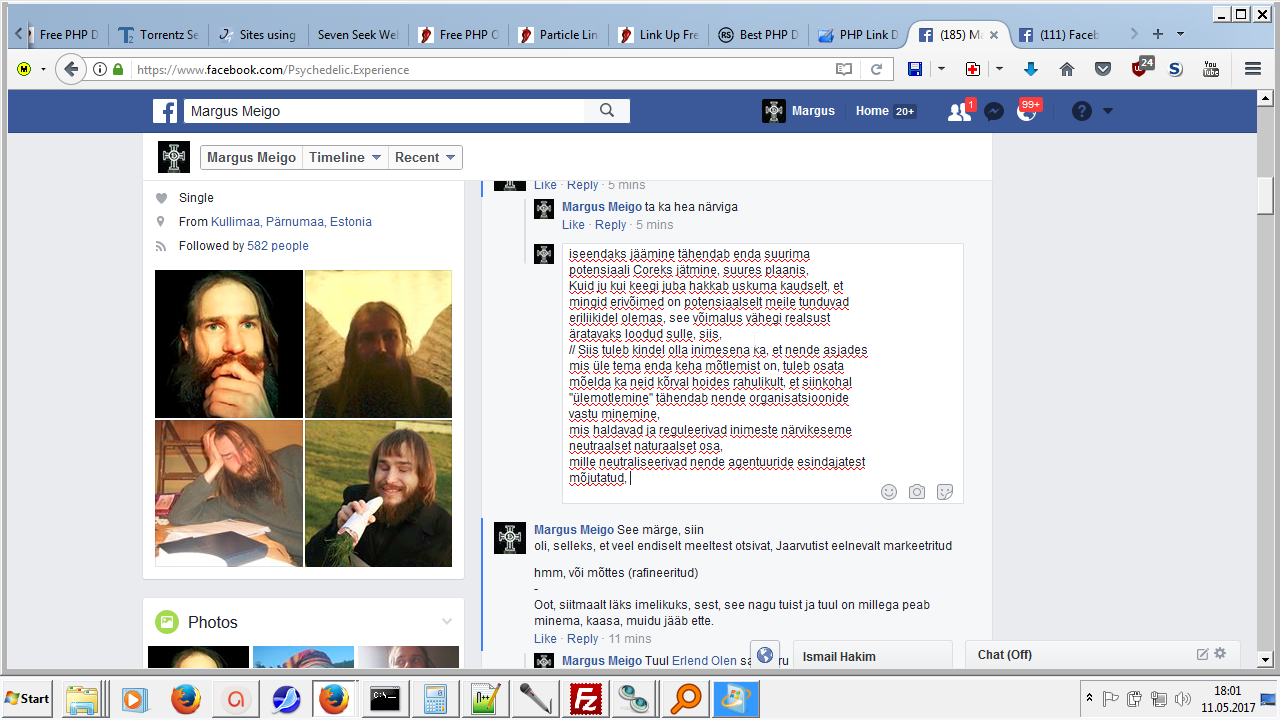Open the Notifications globe showing 99+
The image size is (1280, 720).
tap(1027, 111)
